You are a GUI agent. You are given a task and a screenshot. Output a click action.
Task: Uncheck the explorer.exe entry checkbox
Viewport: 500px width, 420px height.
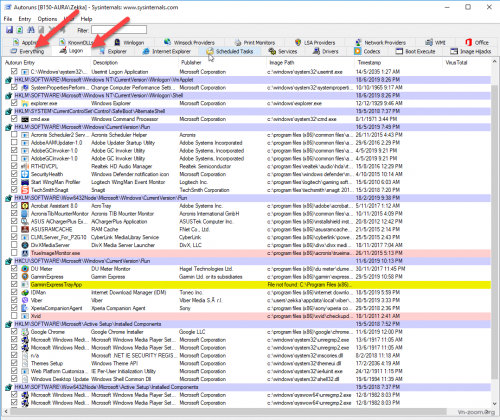tap(14, 103)
